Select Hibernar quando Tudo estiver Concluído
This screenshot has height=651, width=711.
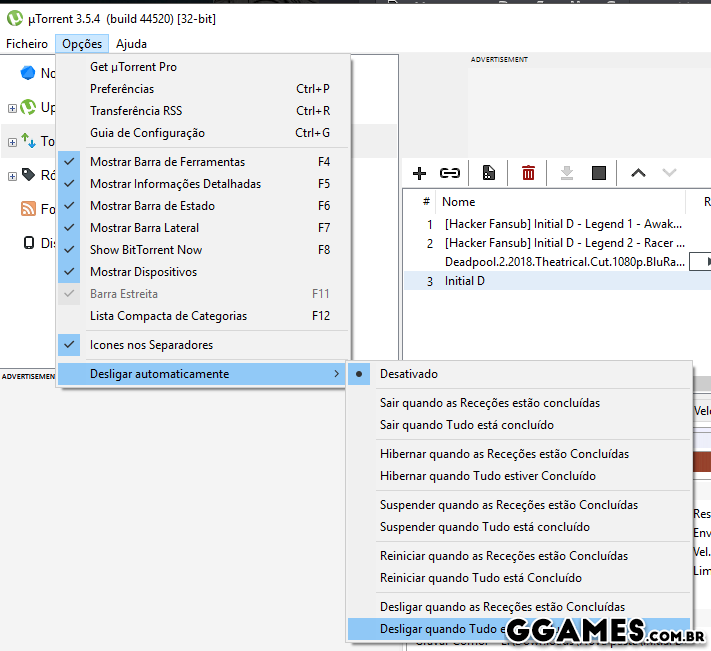[x=487, y=476]
